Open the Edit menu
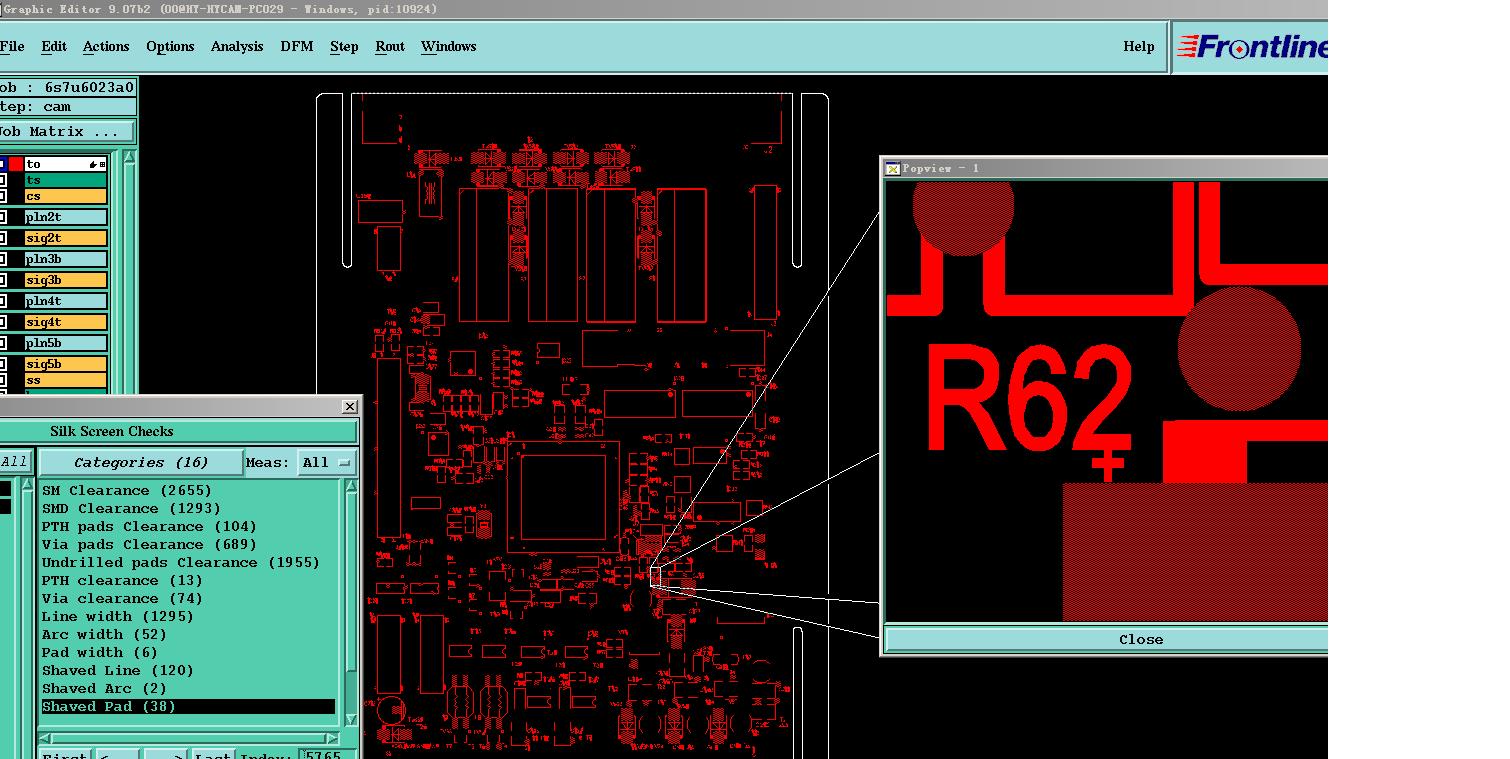1510x759 pixels. click(54, 46)
